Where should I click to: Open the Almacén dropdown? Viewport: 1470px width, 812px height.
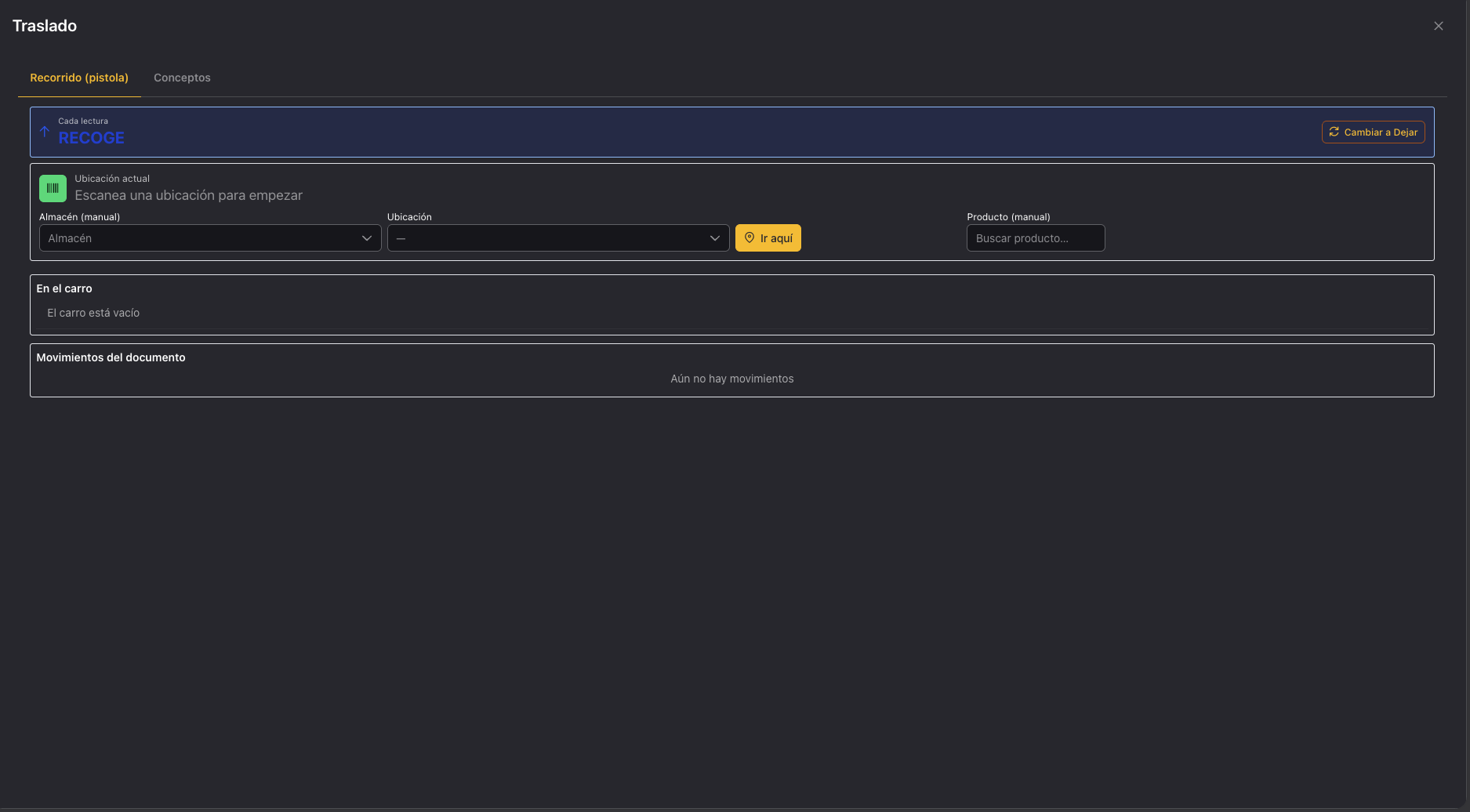click(x=210, y=238)
